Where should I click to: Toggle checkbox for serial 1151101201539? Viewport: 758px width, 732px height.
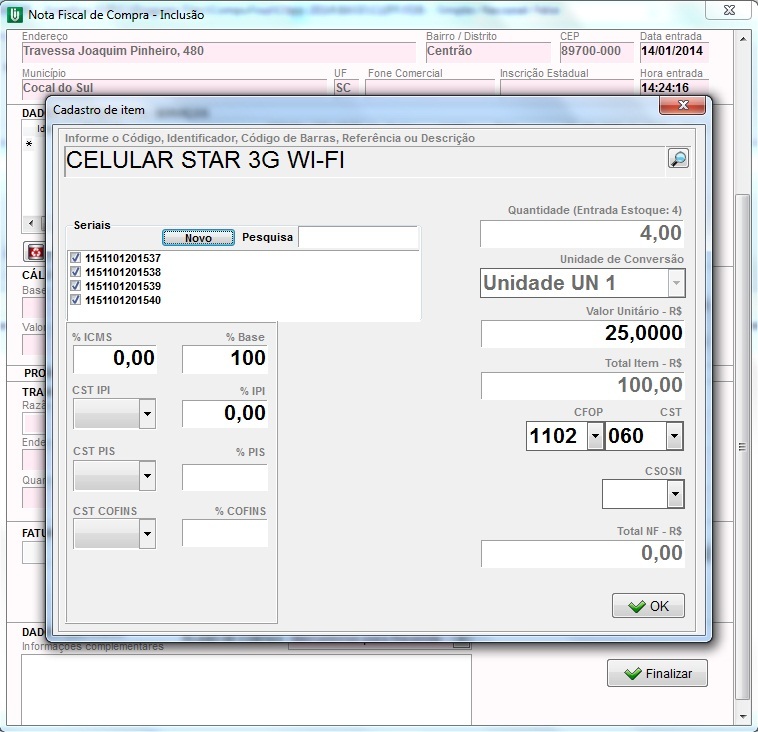click(76, 286)
